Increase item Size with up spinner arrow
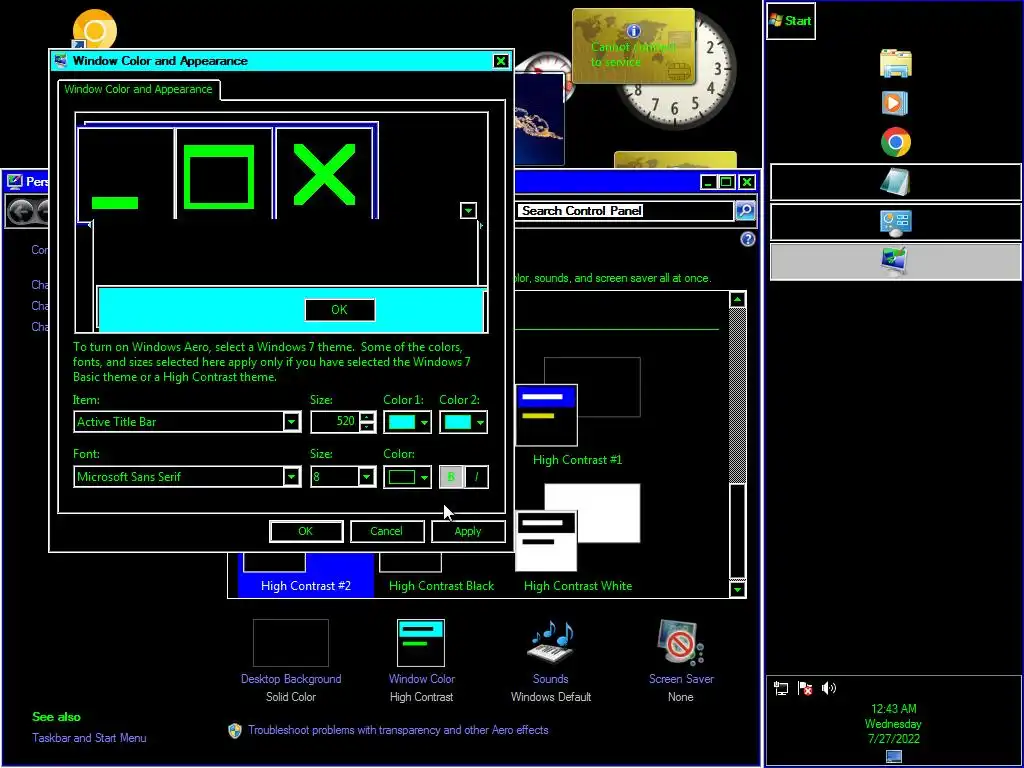The image size is (1024, 768). pyautogui.click(x=367, y=417)
